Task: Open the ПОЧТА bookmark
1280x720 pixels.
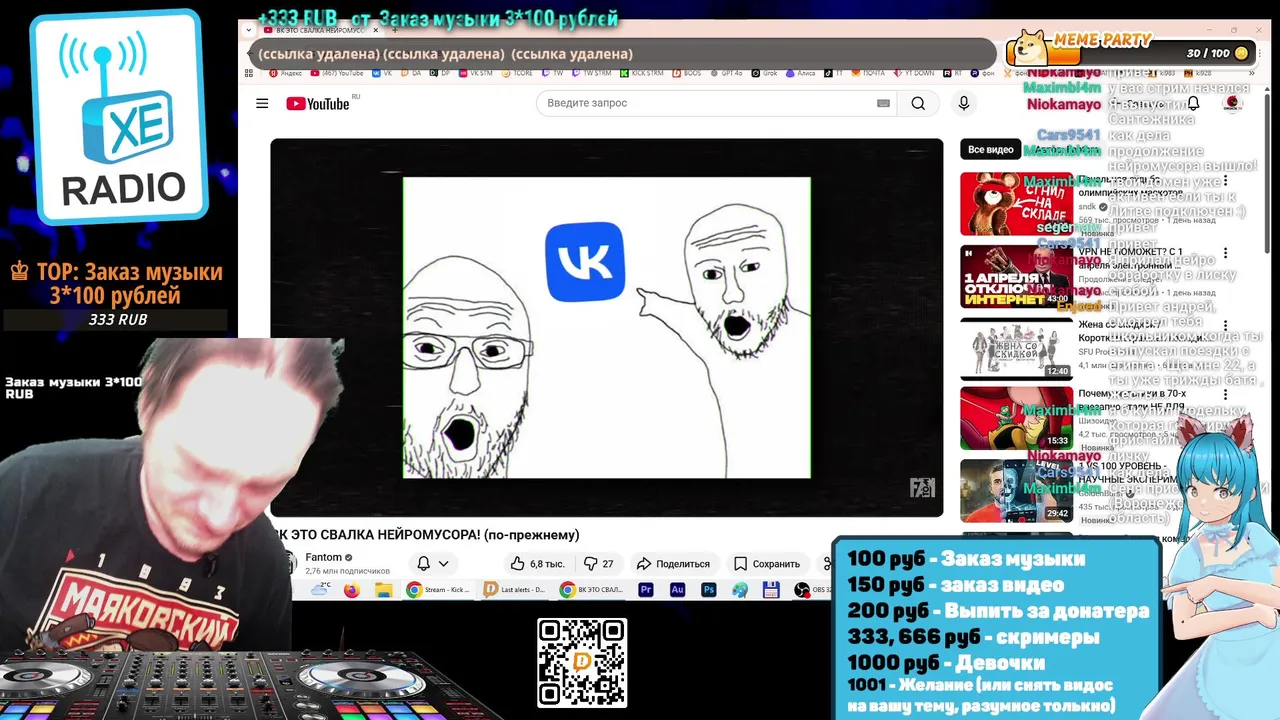Action: point(866,73)
